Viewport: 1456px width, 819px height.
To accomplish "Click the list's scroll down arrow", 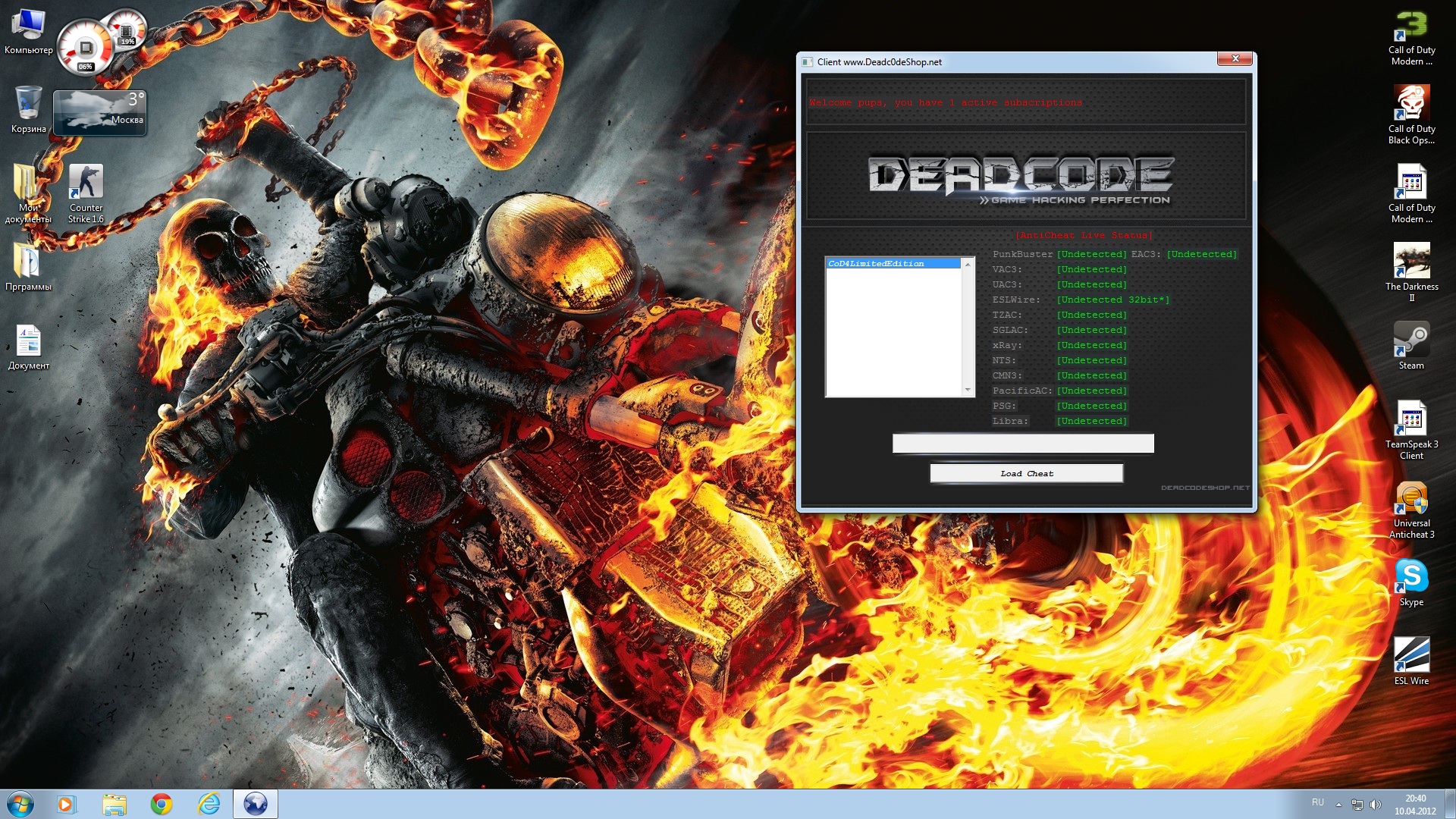I will (x=967, y=390).
